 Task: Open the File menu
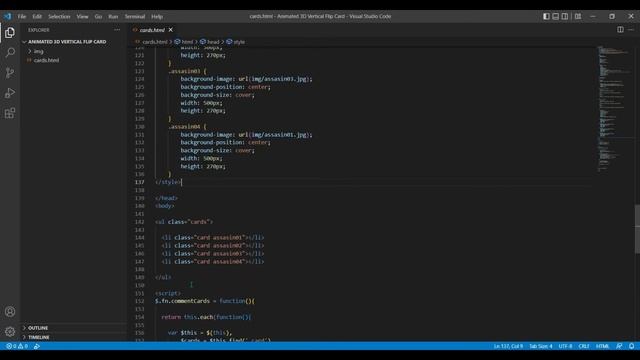point(22,16)
